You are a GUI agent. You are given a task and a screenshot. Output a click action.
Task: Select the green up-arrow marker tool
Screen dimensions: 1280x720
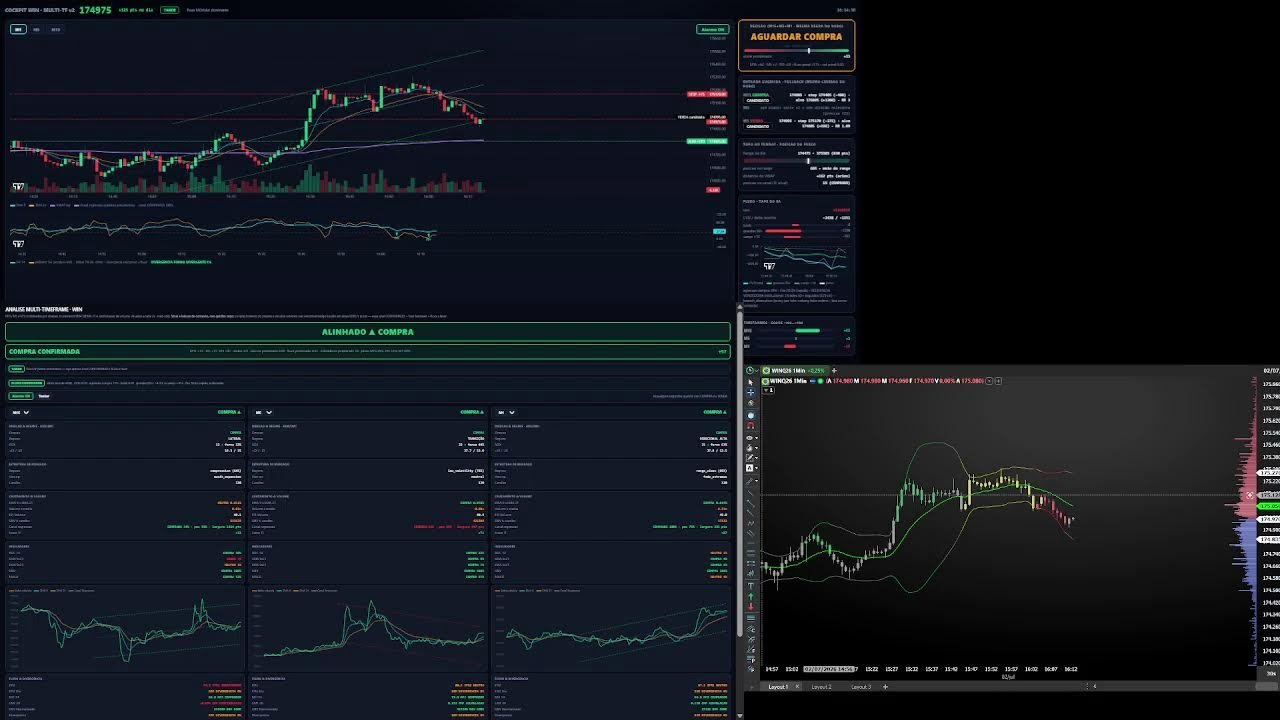point(751,596)
